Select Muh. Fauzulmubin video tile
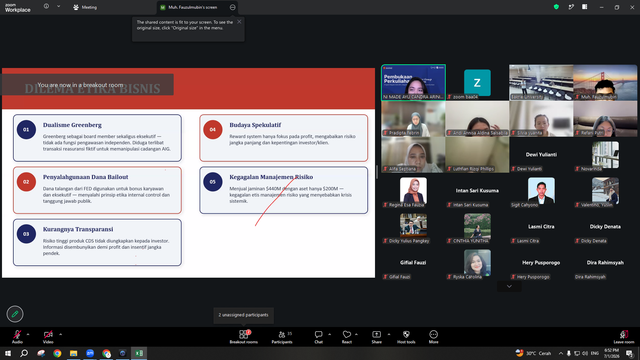The image size is (640, 360). pos(605,82)
